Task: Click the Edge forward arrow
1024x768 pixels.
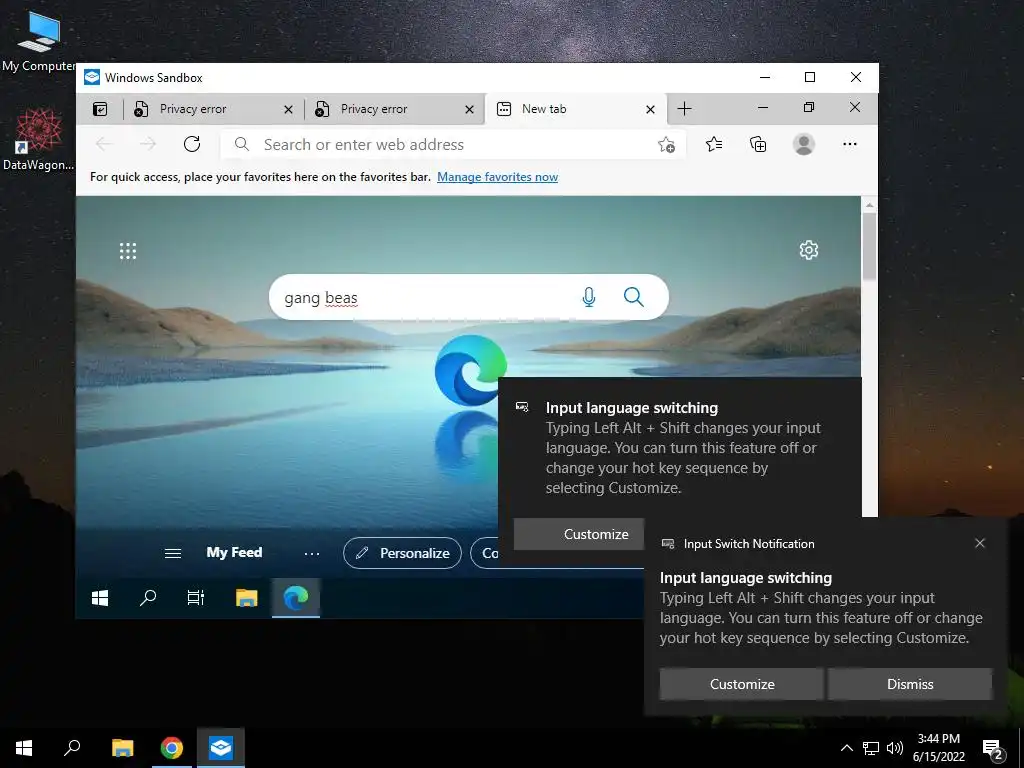Action: click(148, 144)
